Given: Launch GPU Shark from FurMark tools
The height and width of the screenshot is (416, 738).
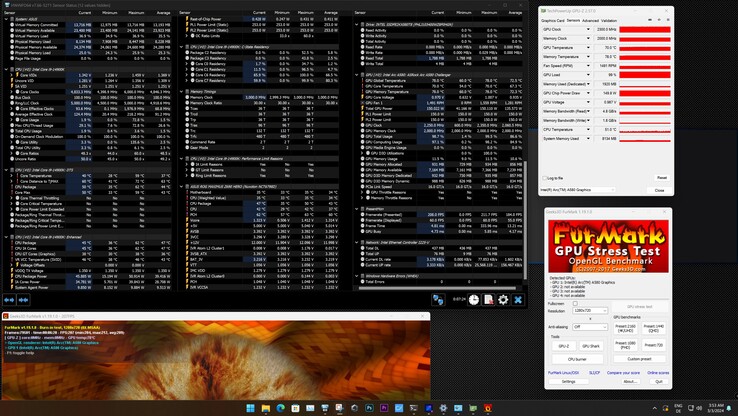Looking at the screenshot, I should tap(591, 346).
